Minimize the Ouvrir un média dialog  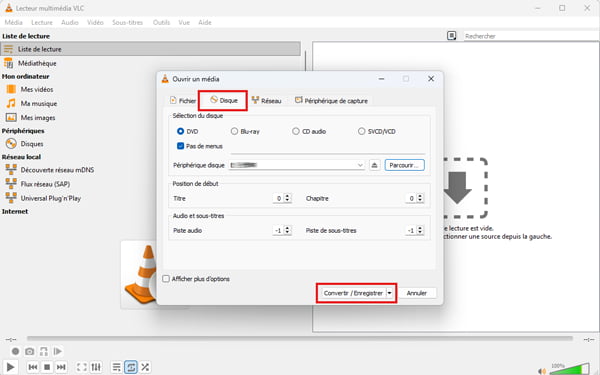(382, 78)
